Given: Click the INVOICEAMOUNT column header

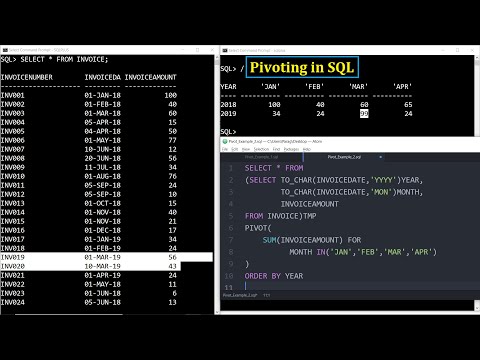Looking at the screenshot, I should coord(150,77).
